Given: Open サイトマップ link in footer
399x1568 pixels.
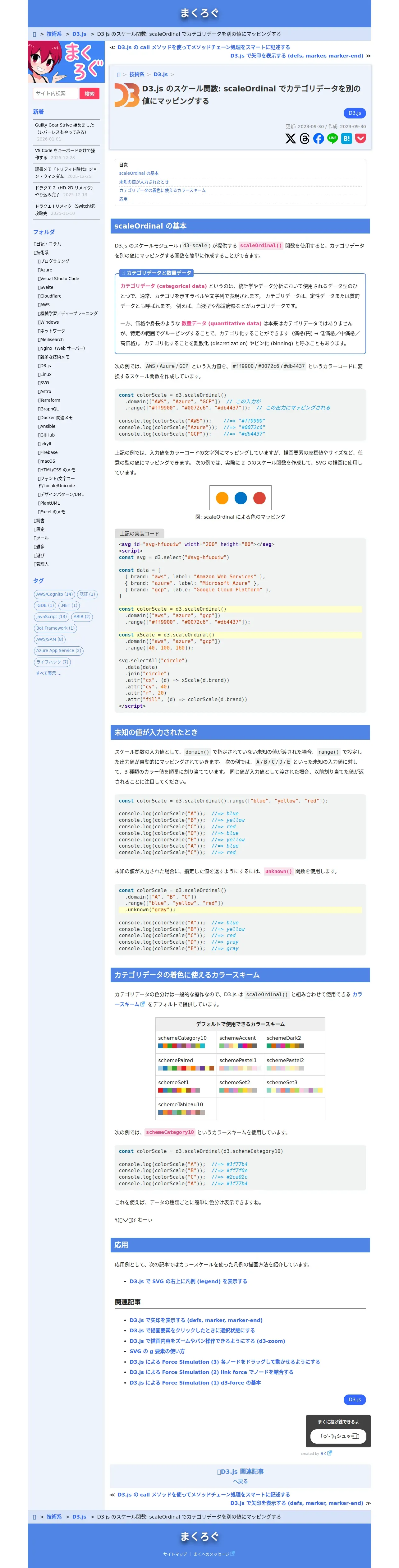Looking at the screenshot, I should pos(175,1553).
